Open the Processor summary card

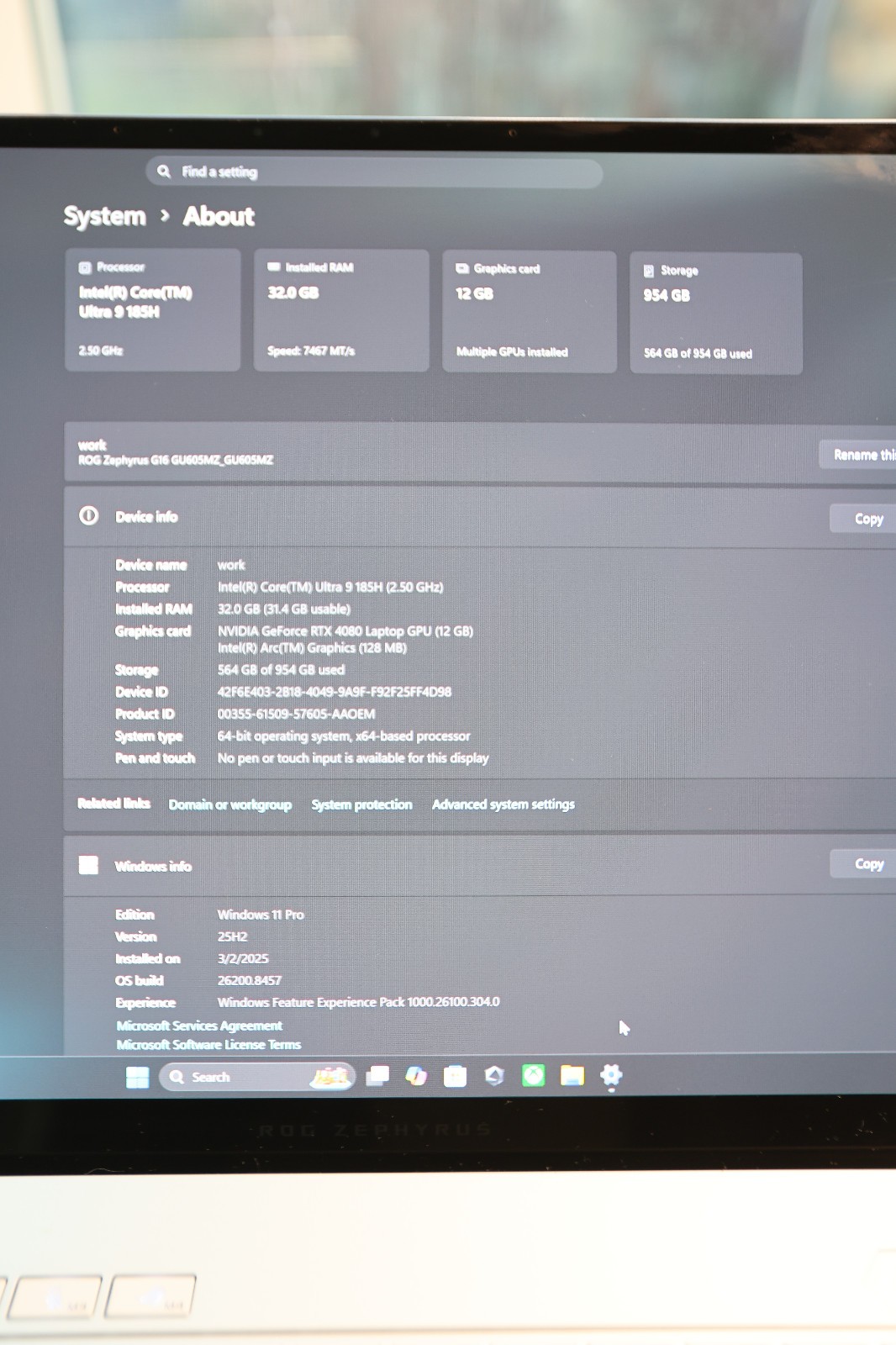click(153, 309)
